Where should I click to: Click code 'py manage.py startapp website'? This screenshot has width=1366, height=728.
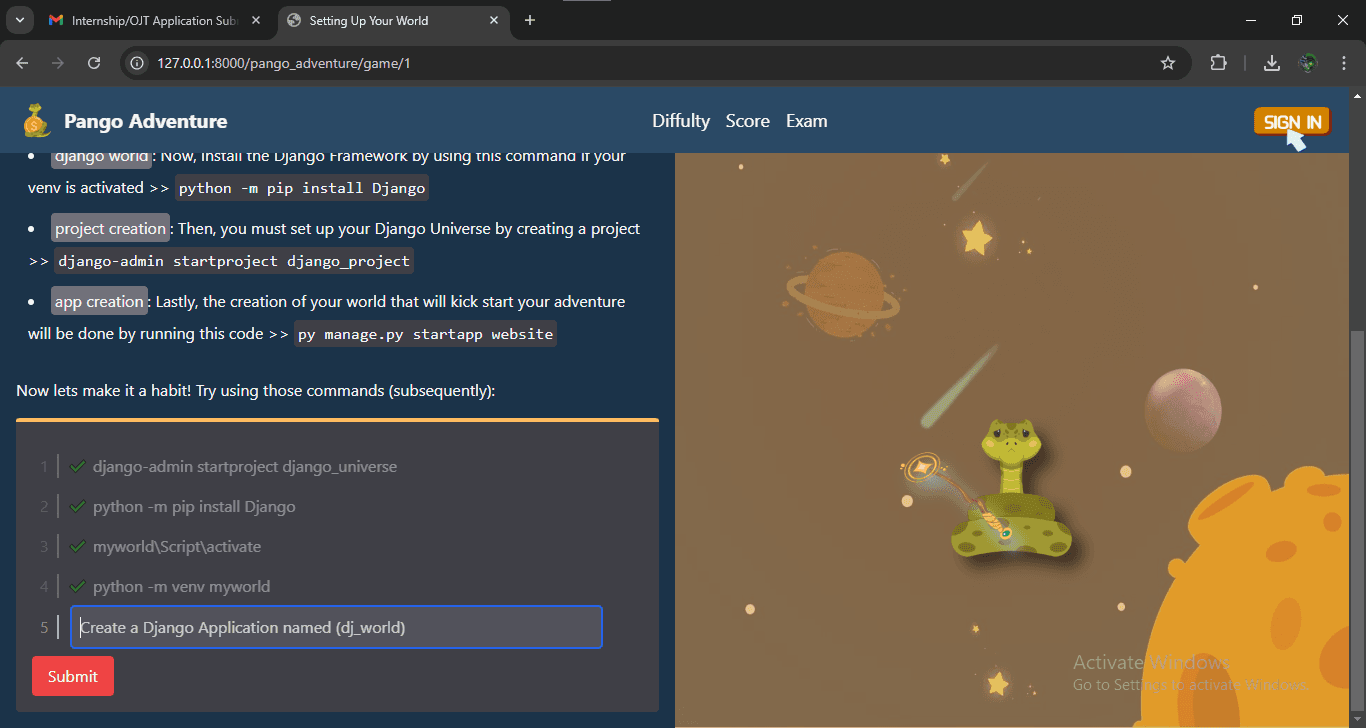click(425, 334)
